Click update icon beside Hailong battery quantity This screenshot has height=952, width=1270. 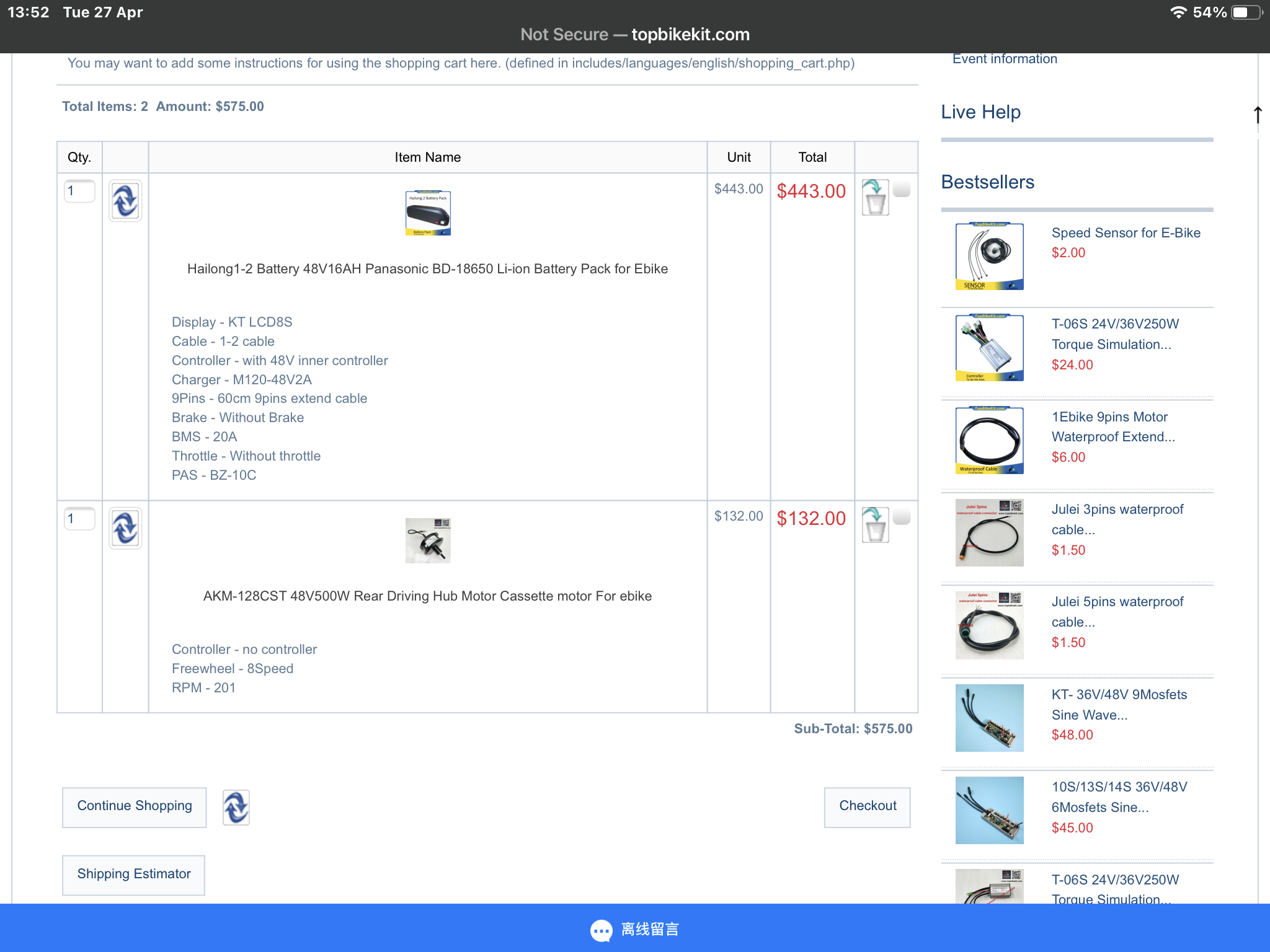coord(125,201)
